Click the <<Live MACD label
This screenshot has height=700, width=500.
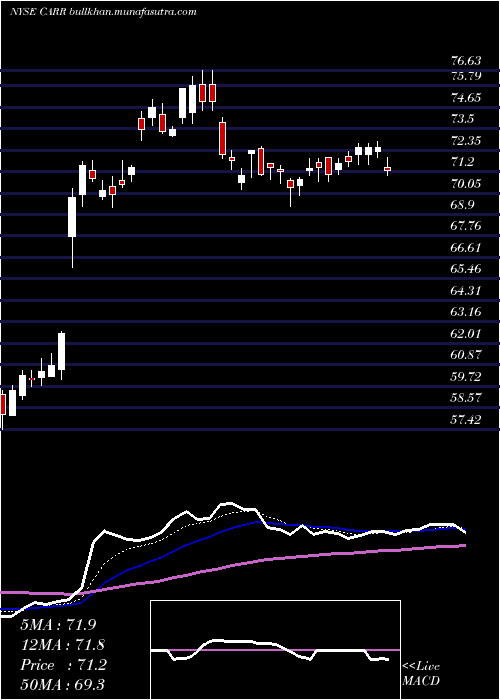pyautogui.click(x=421, y=673)
